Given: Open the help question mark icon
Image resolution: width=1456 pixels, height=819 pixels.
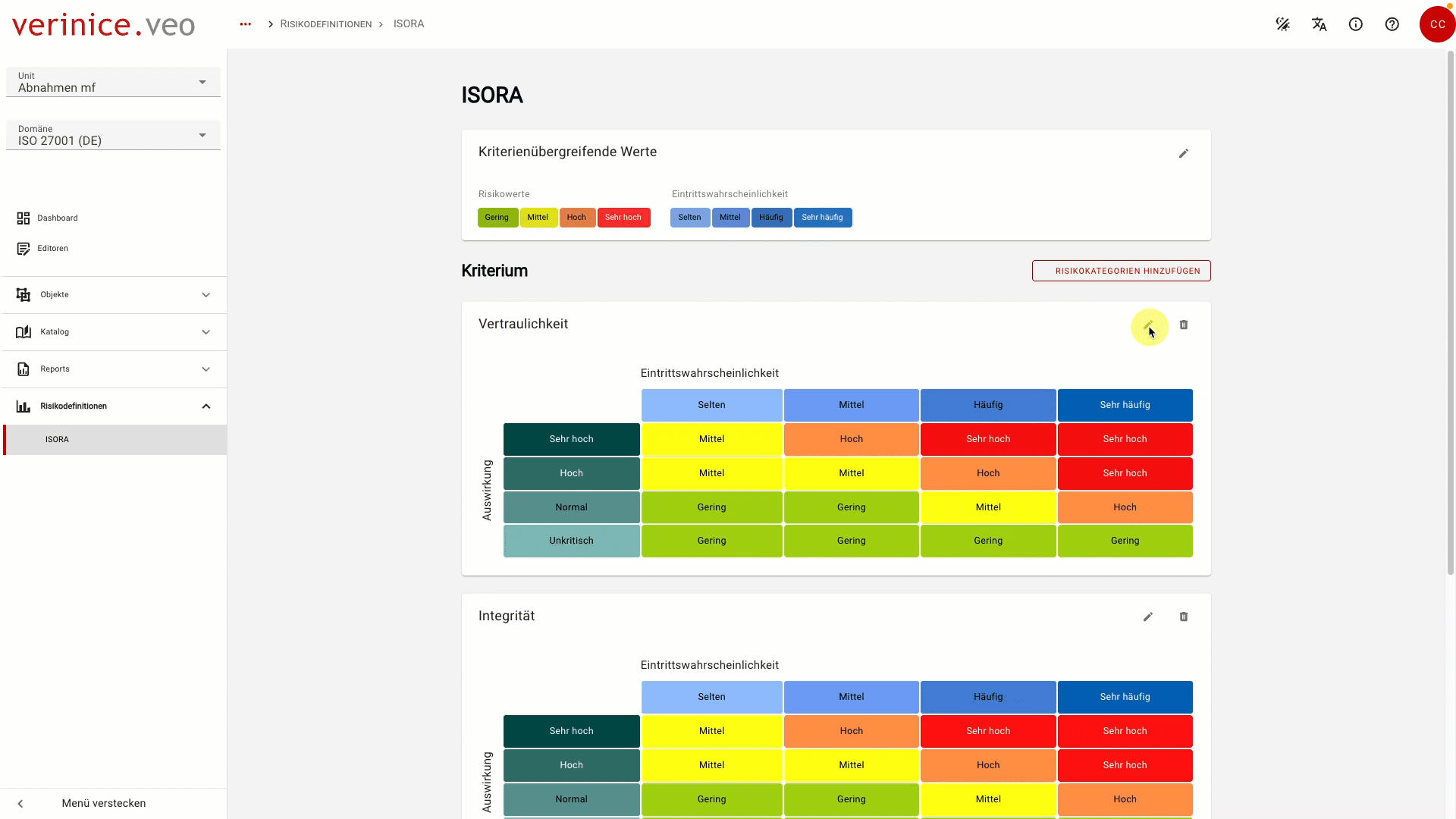Looking at the screenshot, I should pos(1392,24).
